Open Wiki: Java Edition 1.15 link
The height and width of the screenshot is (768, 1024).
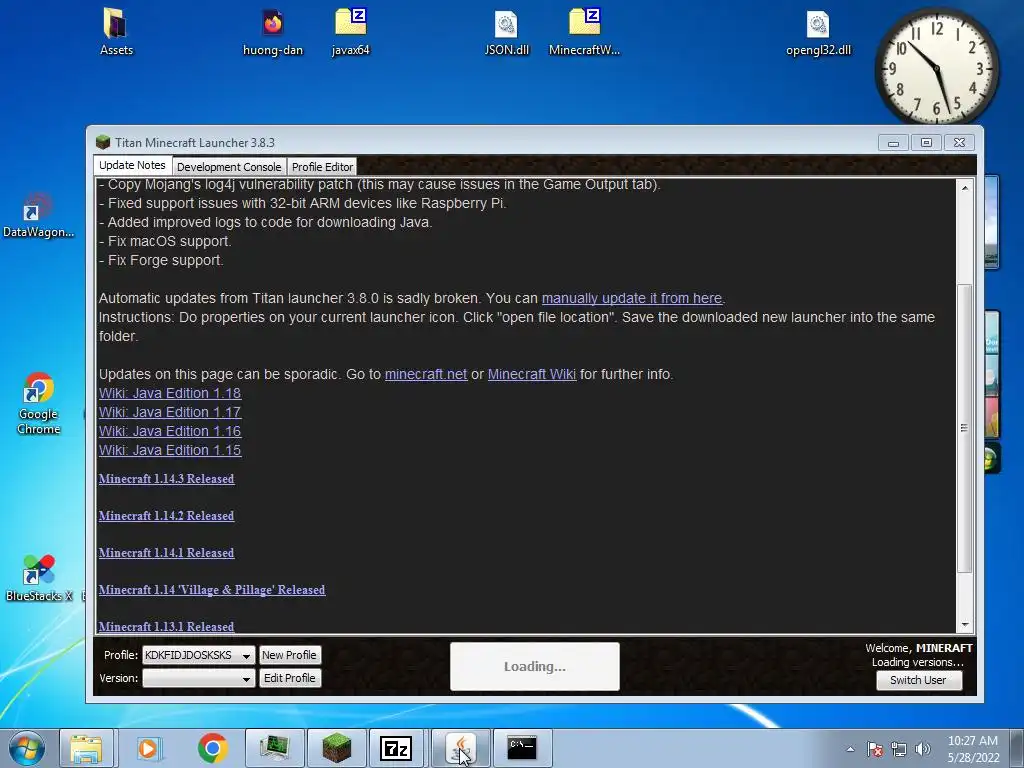pyautogui.click(x=170, y=450)
